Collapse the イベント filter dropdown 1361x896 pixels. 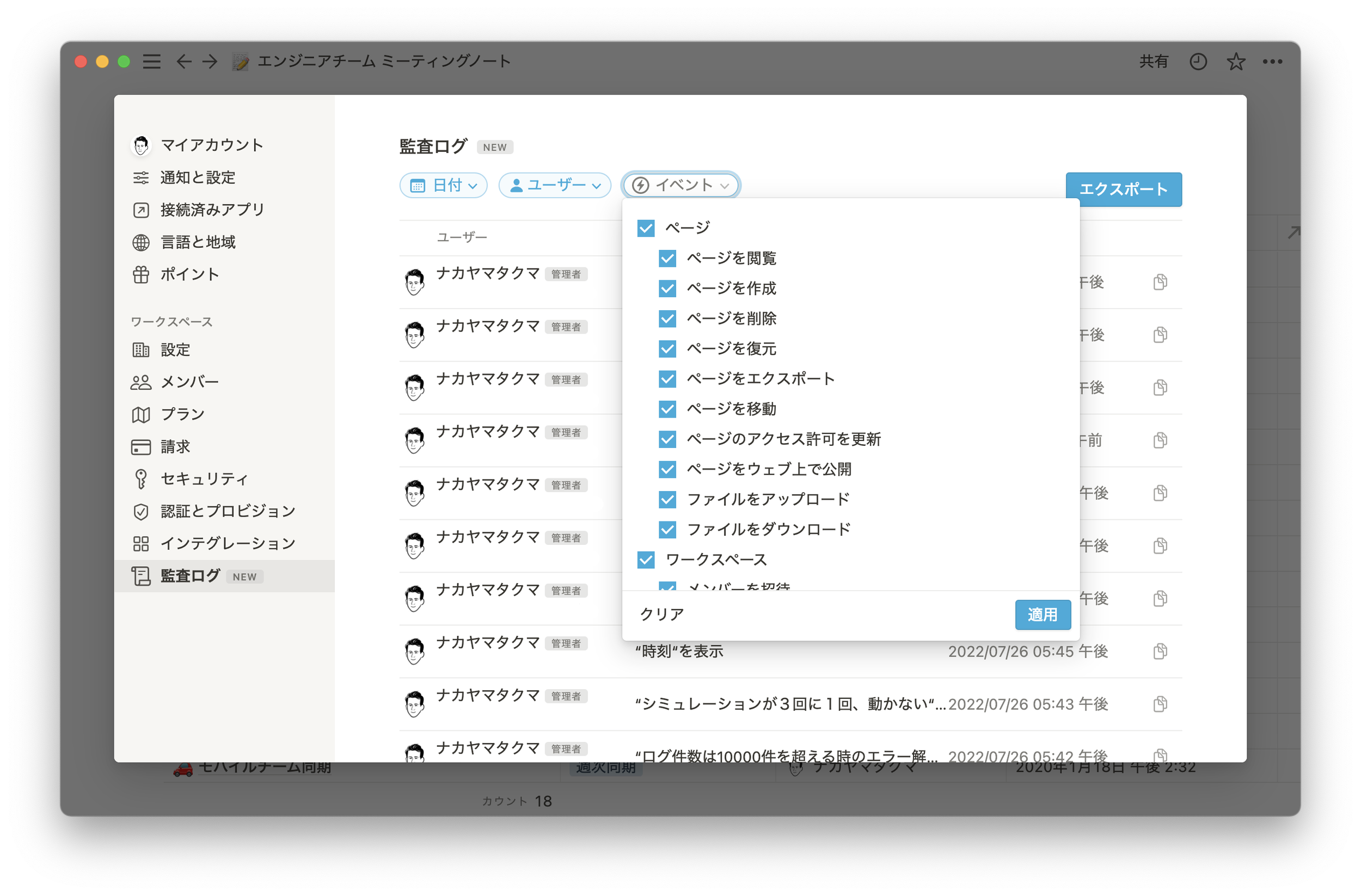pyautogui.click(x=681, y=185)
